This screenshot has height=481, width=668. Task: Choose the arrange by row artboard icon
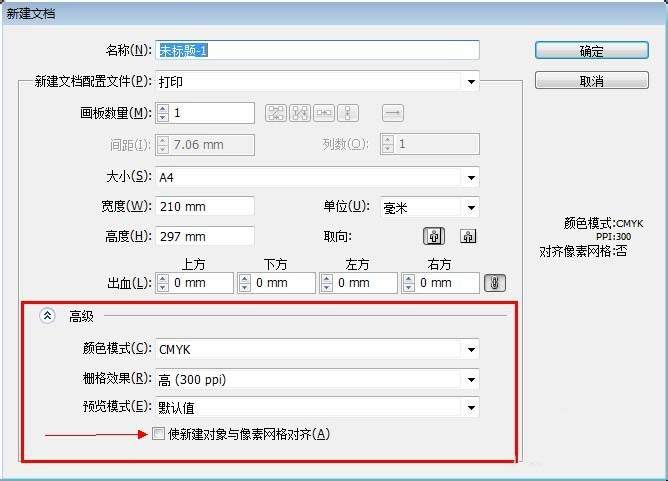[x=324, y=113]
